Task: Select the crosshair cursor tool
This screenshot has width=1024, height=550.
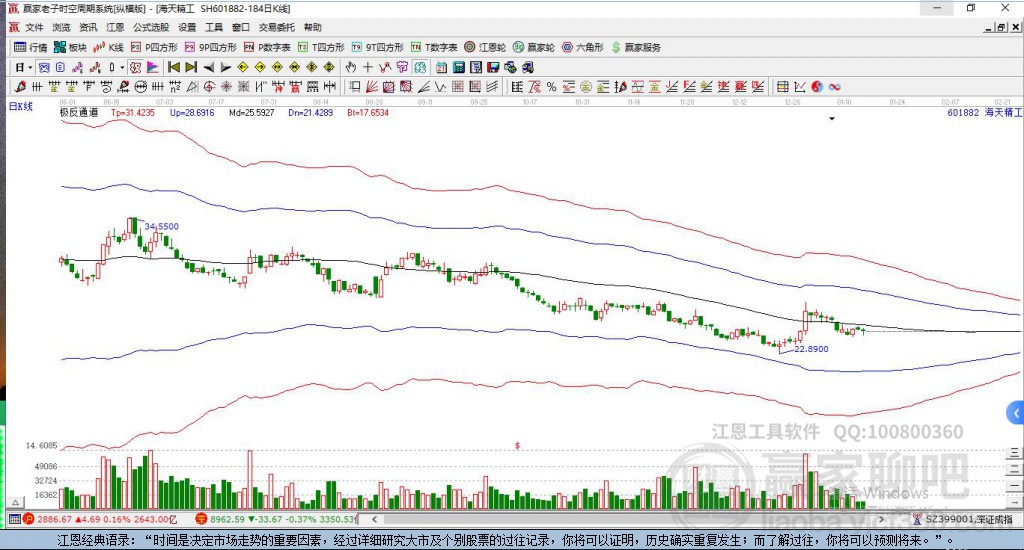Action: point(368,67)
